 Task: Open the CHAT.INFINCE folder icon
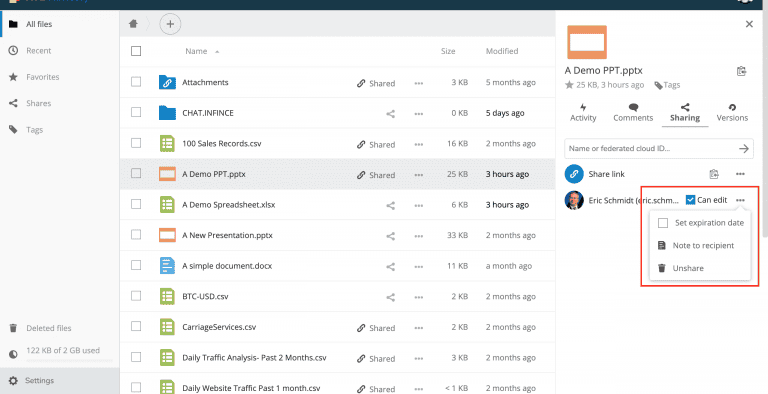click(x=168, y=113)
